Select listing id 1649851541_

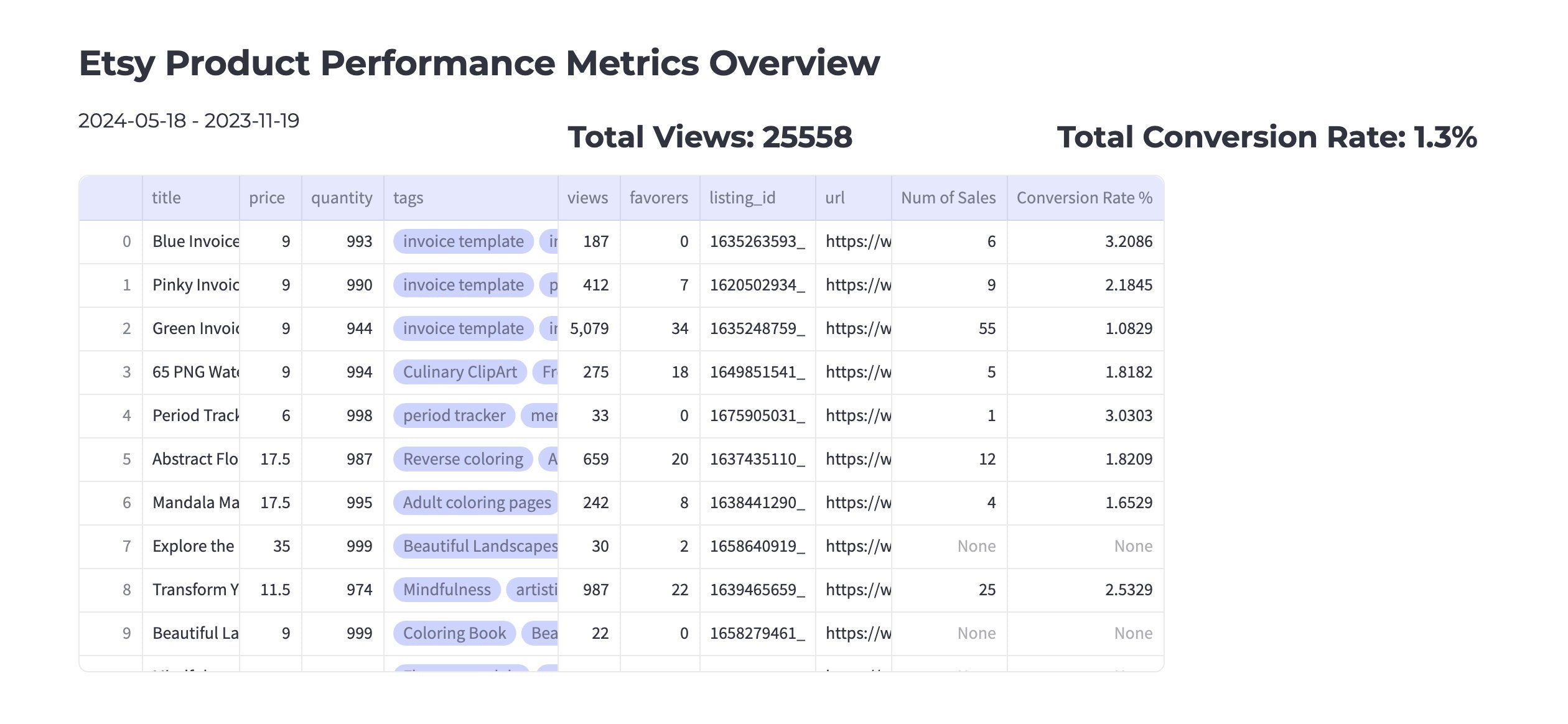tap(758, 373)
